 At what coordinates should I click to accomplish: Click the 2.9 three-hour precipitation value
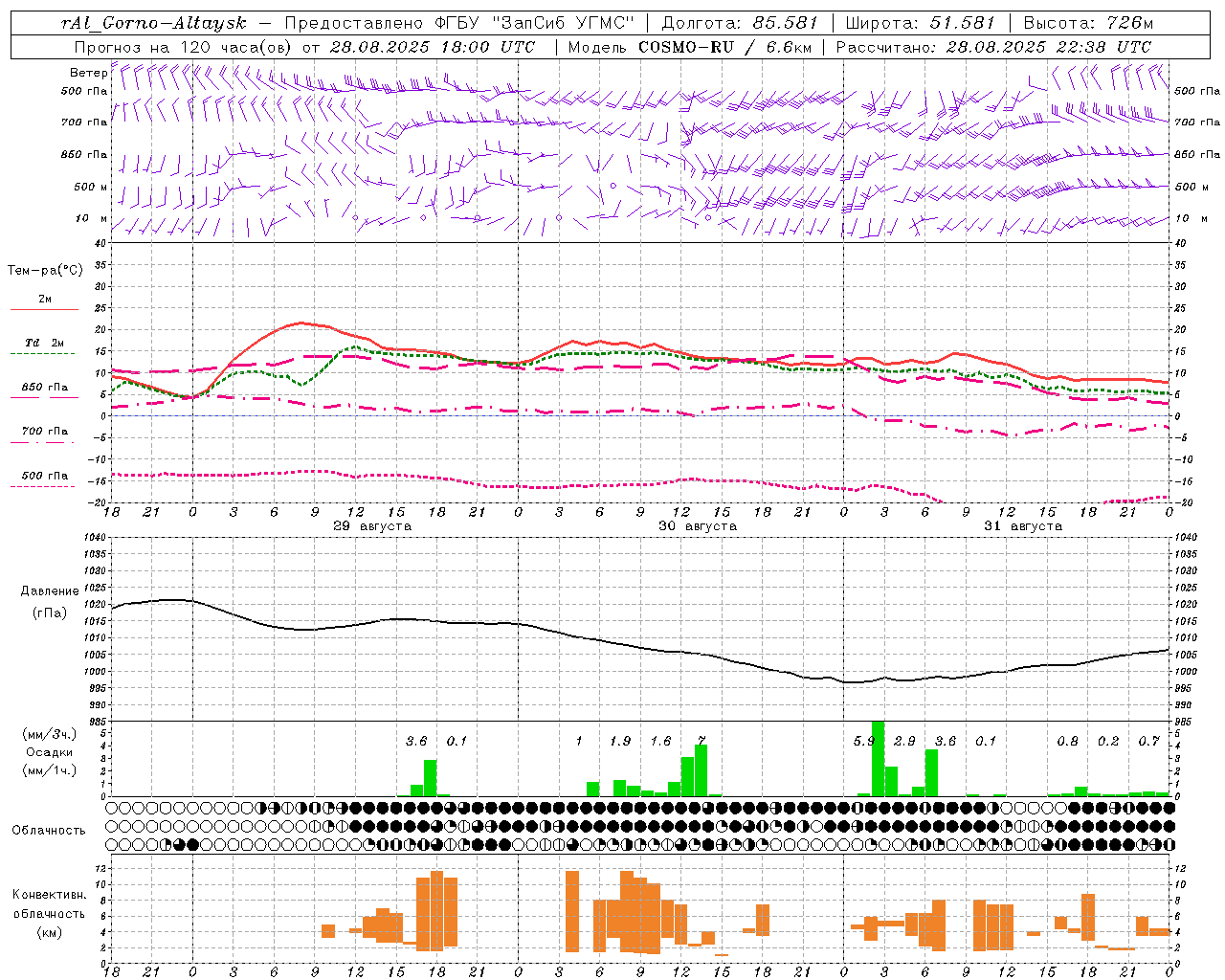(x=904, y=741)
